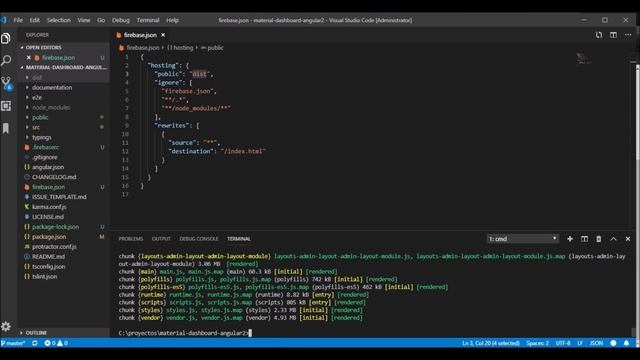
Task: Click the Ln 3, Col 20 cursor position
Action: (491, 343)
